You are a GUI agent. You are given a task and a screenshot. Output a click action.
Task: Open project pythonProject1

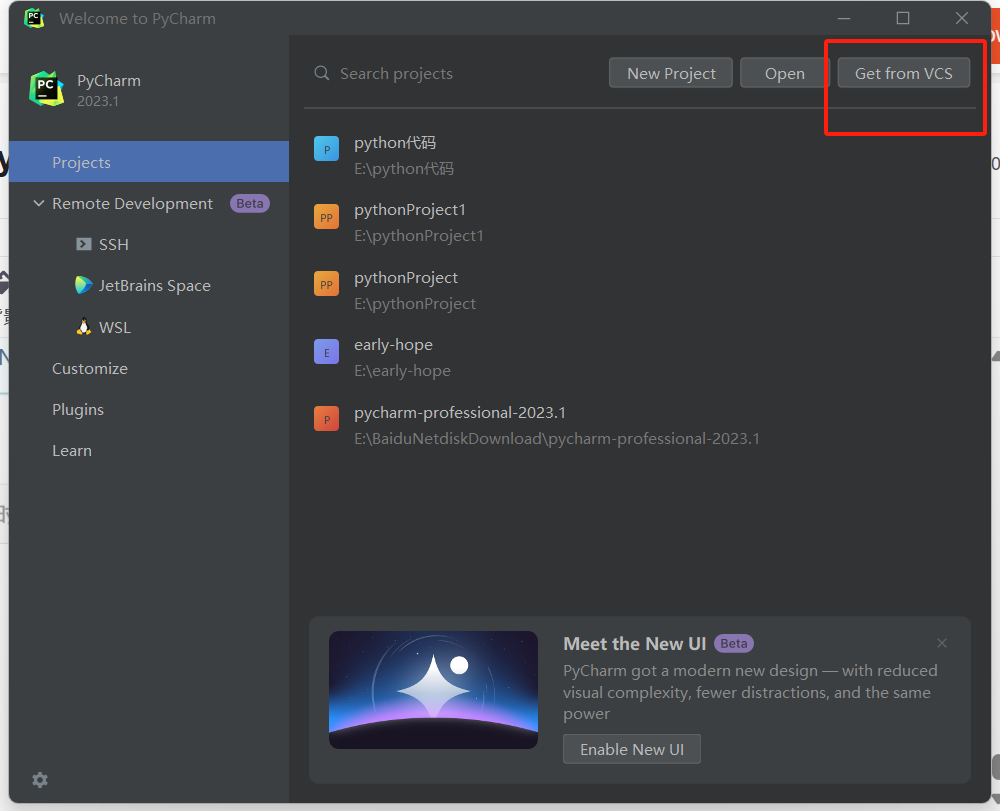(410, 210)
